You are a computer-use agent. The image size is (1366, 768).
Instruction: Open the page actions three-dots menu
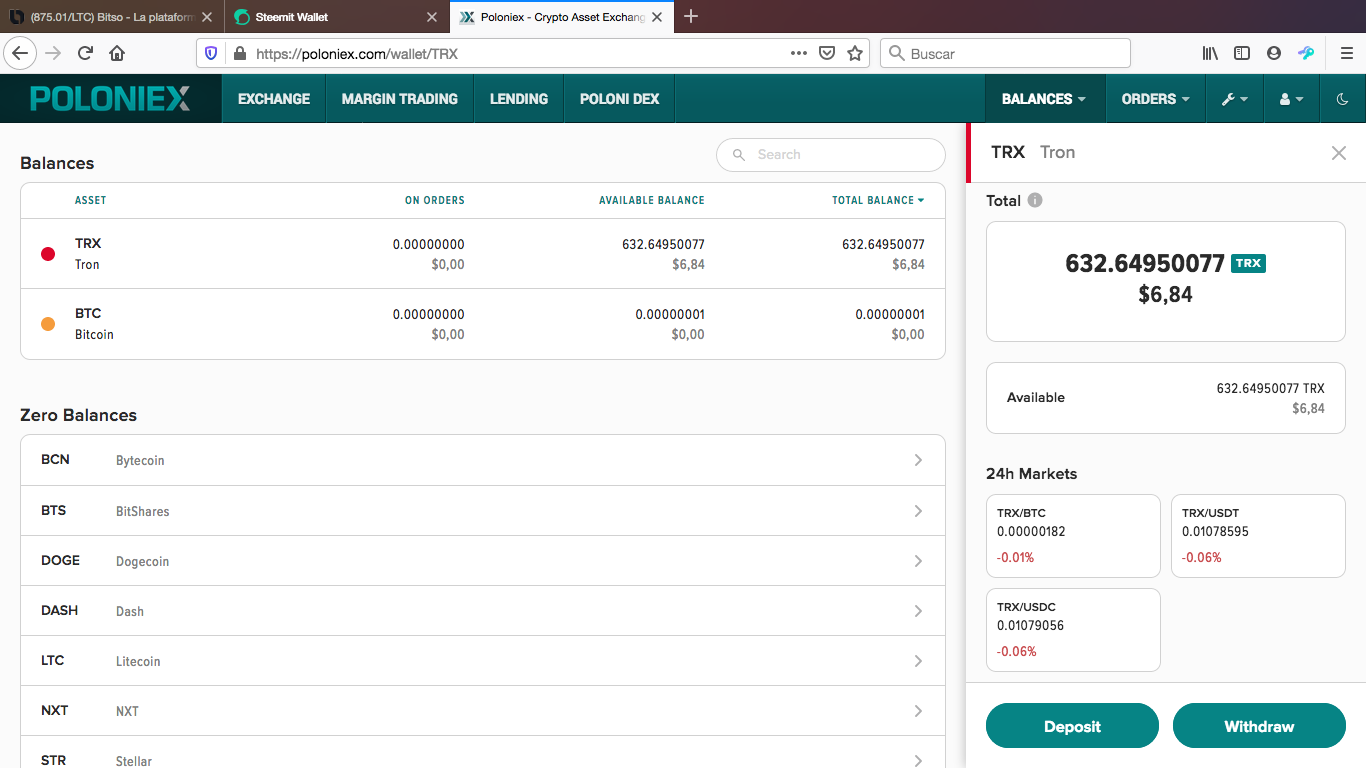(x=798, y=53)
